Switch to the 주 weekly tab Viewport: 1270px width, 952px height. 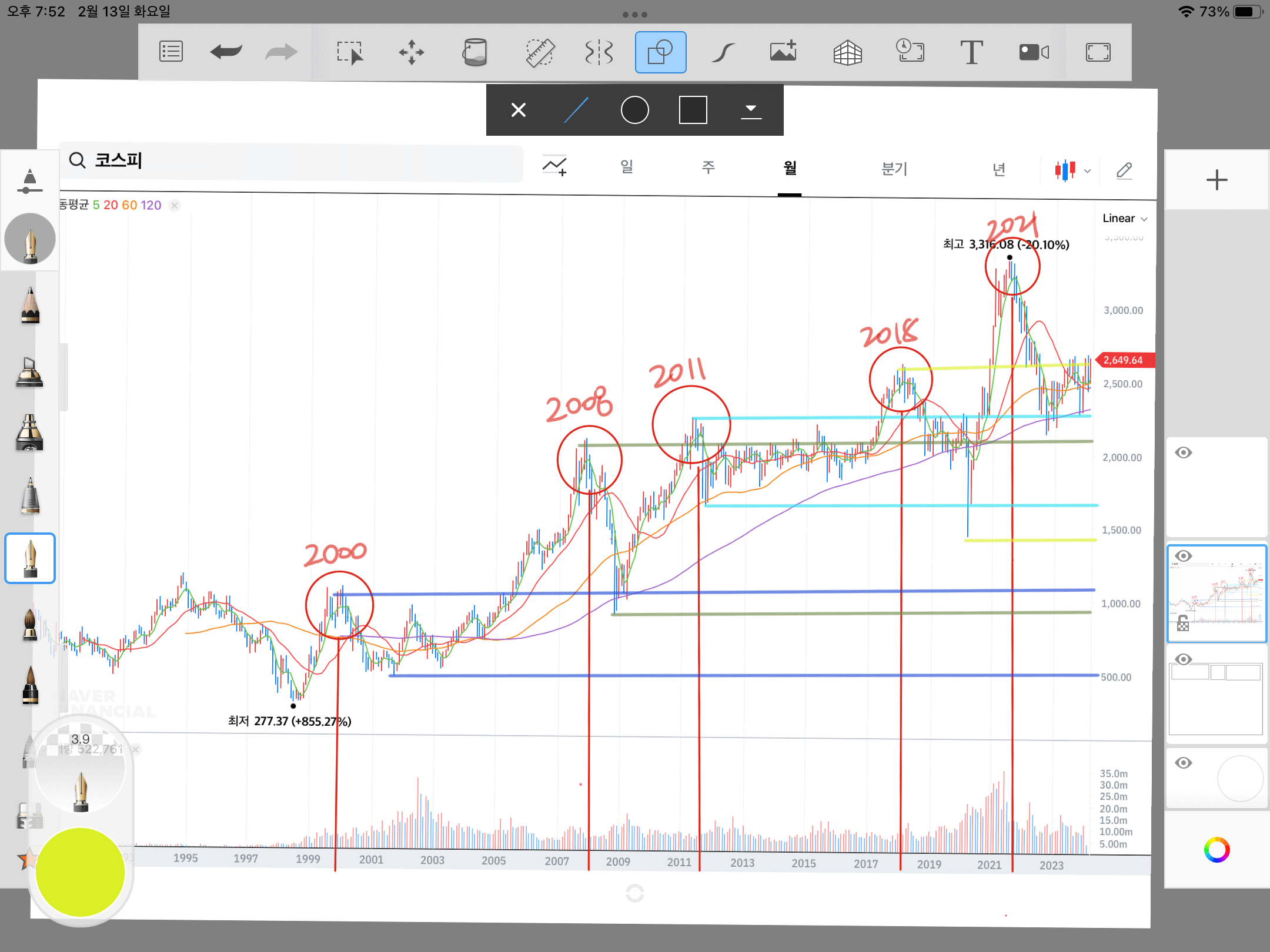click(x=708, y=168)
